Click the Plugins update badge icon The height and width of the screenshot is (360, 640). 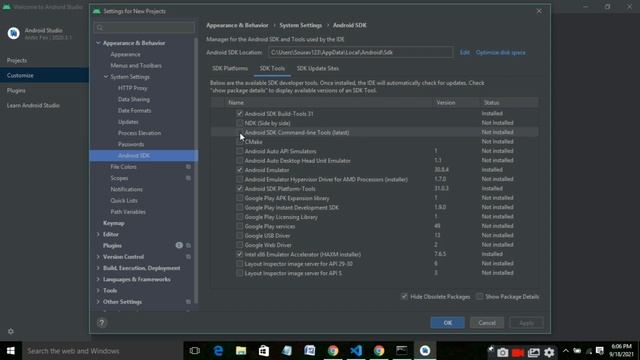tap(179, 245)
